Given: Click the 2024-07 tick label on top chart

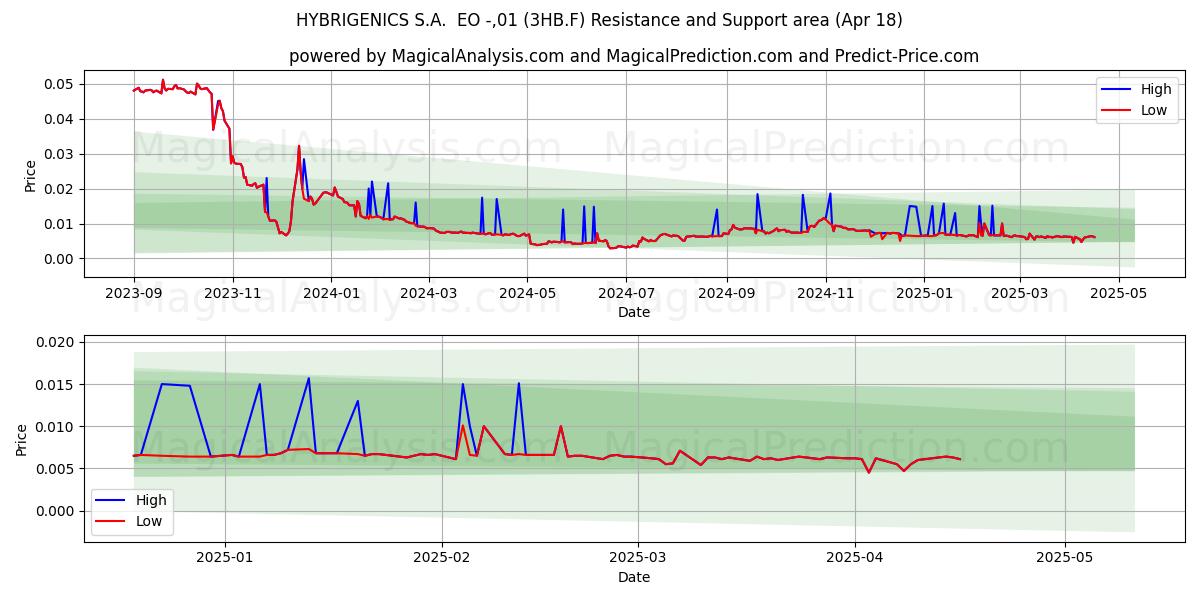Looking at the screenshot, I should pyautogui.click(x=626, y=293).
